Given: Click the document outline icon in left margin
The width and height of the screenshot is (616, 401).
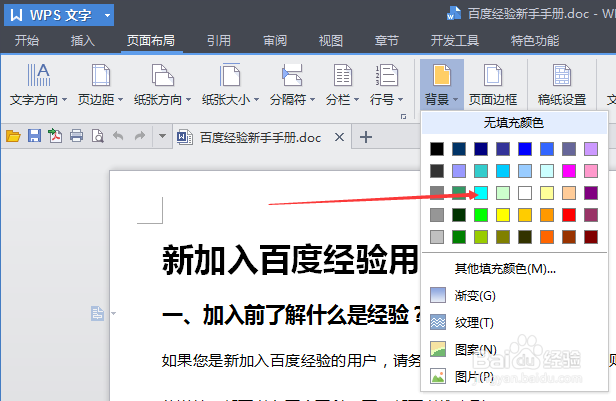Looking at the screenshot, I should point(97,313).
